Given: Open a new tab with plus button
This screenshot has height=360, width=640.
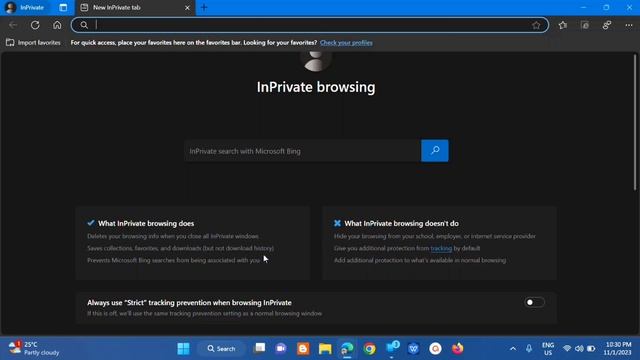Looking at the screenshot, I should click(x=204, y=7).
